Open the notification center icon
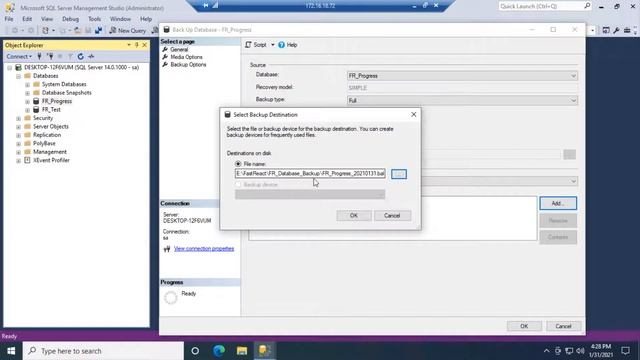The image size is (640, 360). coord(625,351)
